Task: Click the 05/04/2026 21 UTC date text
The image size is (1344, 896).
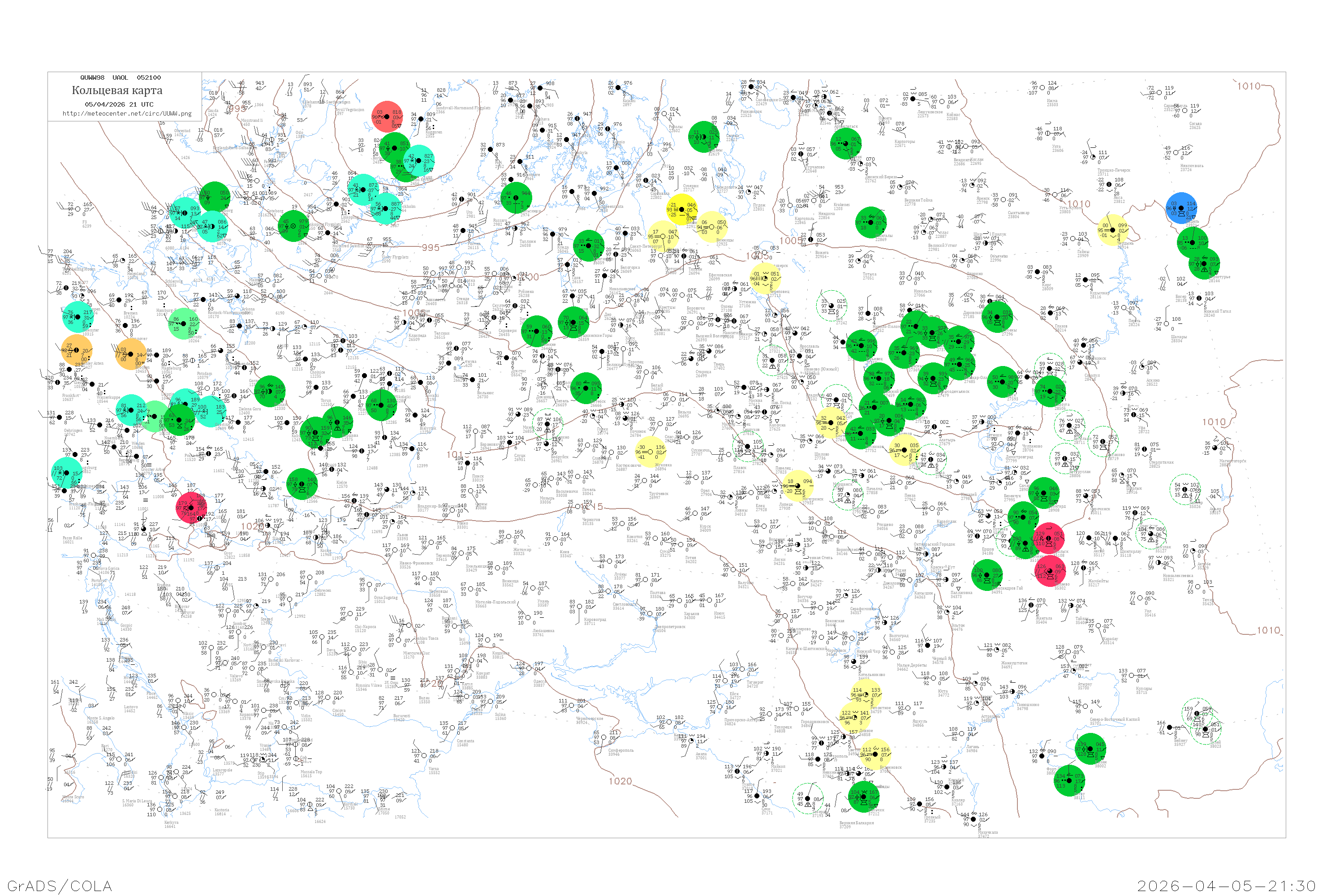Action: 119,104
